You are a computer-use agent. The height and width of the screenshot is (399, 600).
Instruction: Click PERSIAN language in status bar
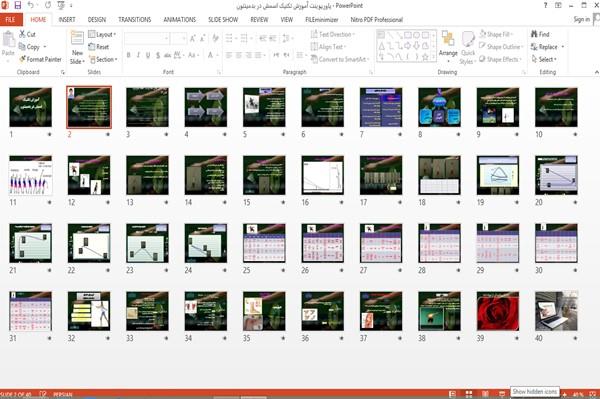pyautogui.click(x=62, y=394)
